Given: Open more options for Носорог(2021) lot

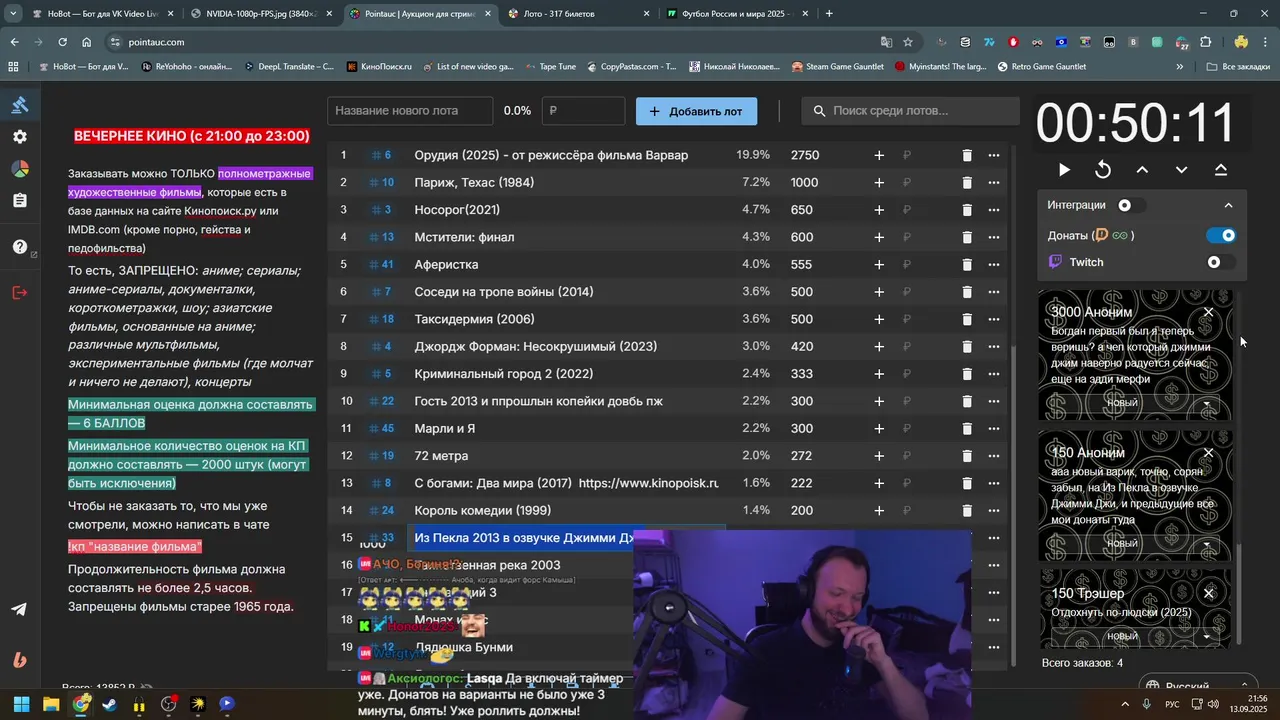Looking at the screenshot, I should pyautogui.click(x=994, y=210).
